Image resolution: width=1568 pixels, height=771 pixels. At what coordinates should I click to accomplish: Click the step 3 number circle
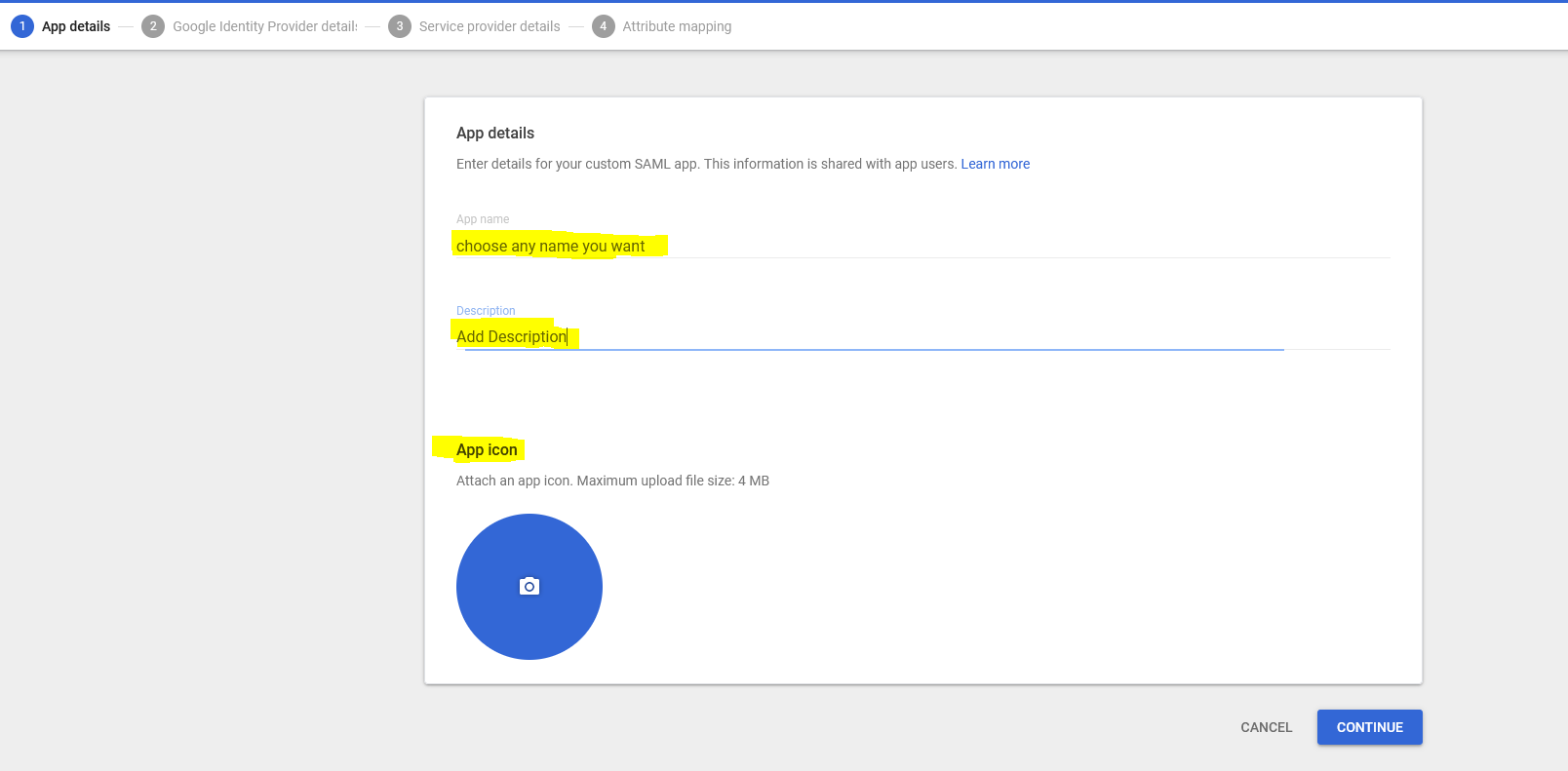[400, 26]
